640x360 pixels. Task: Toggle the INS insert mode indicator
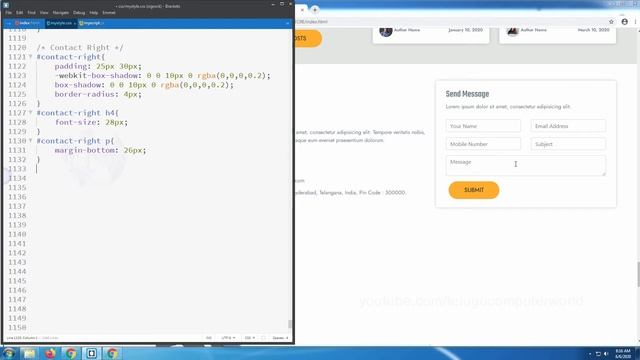209,338
